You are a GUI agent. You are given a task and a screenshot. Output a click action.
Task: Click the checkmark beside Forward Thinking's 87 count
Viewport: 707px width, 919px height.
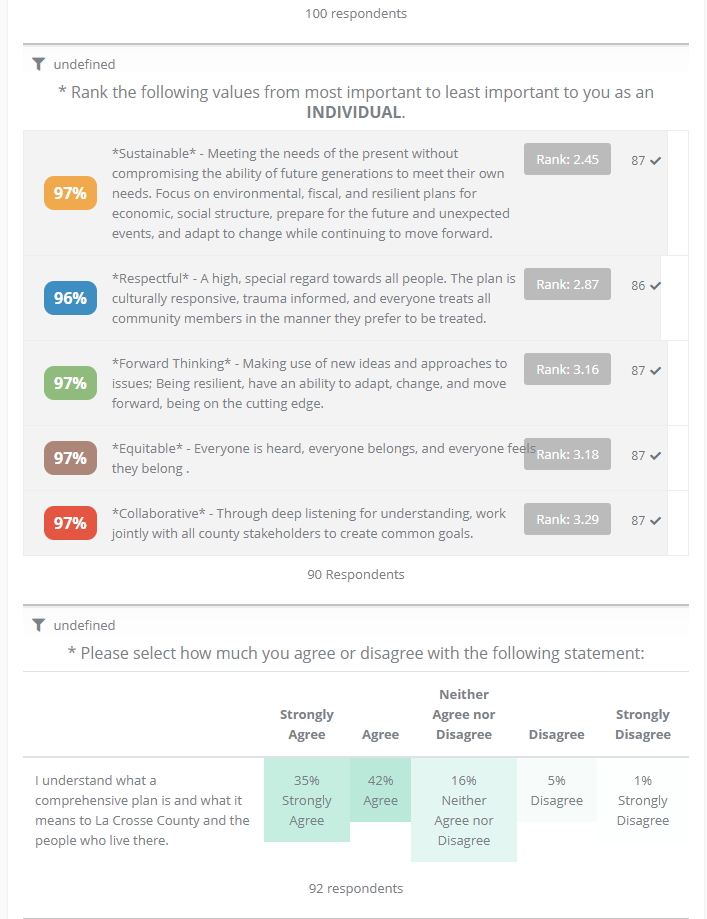click(x=656, y=370)
